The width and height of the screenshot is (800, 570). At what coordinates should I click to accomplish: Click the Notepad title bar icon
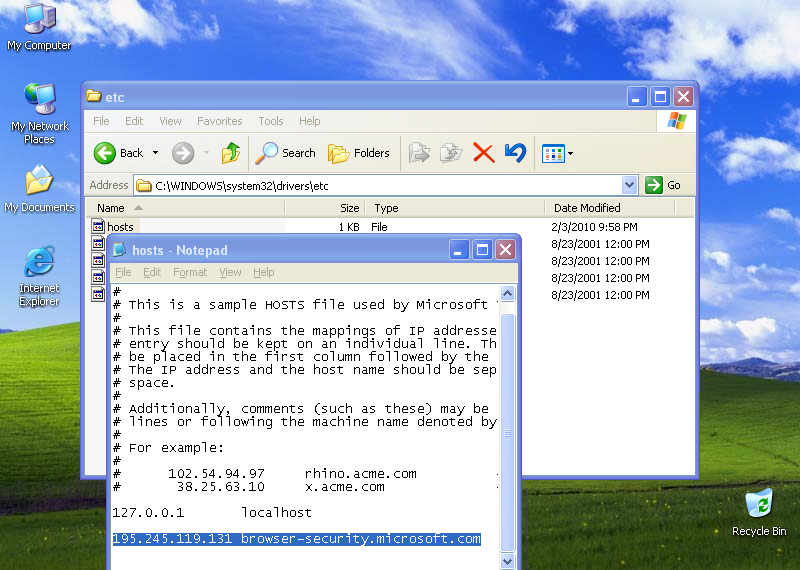point(119,250)
